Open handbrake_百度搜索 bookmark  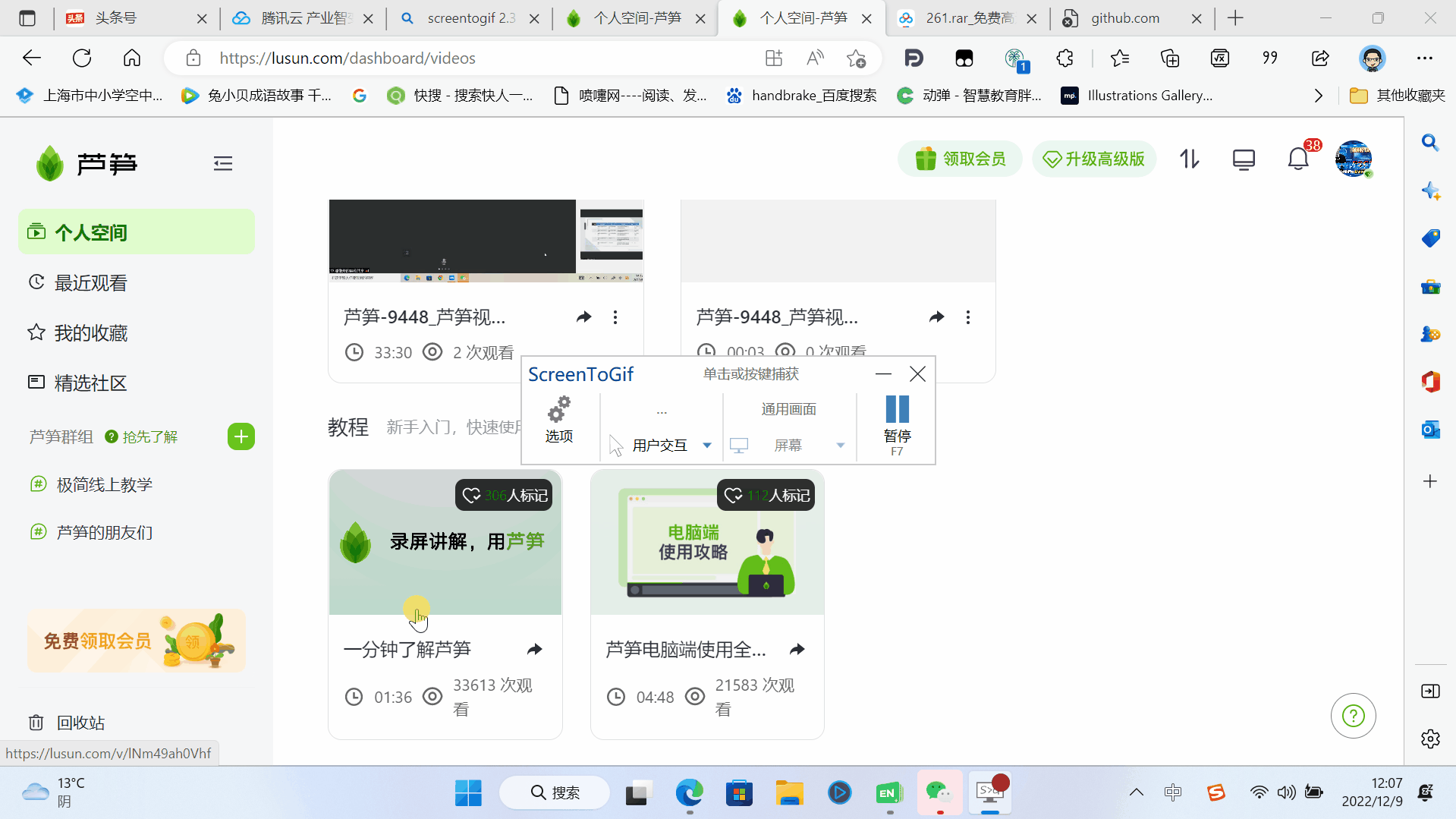[x=801, y=95]
